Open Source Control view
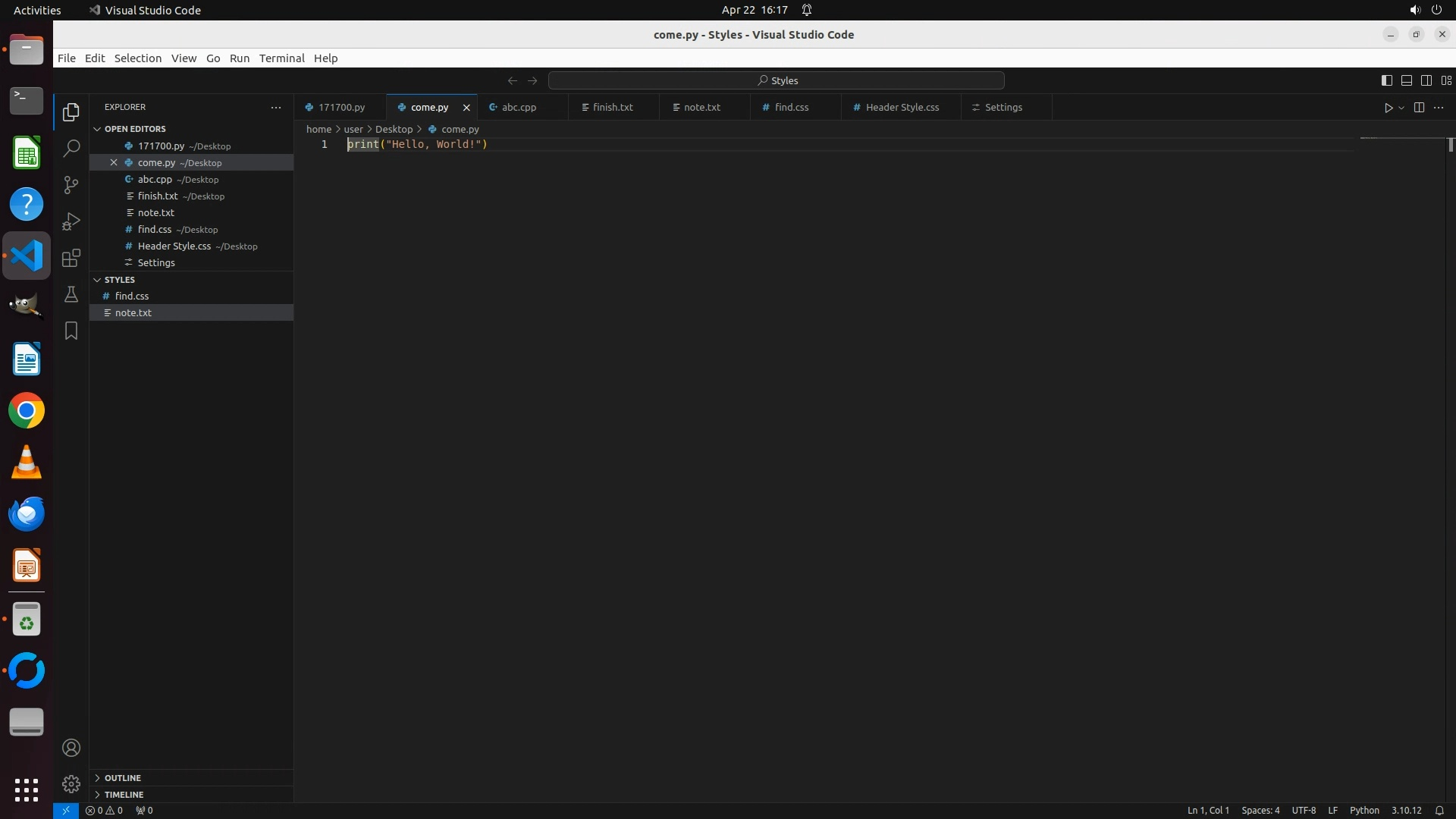Viewport: 1456px width, 819px height. [71, 185]
